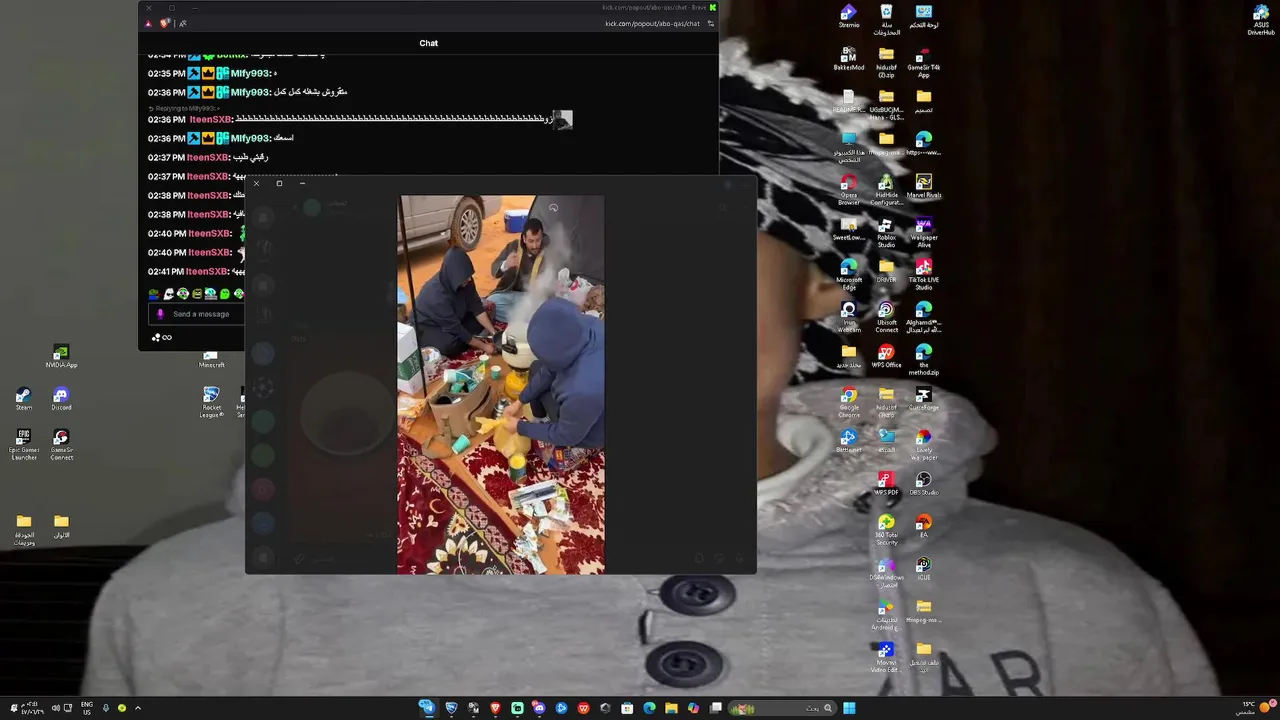Open 360 Total Security shortcut
Viewport: 1280px width, 720px height.
click(886, 530)
